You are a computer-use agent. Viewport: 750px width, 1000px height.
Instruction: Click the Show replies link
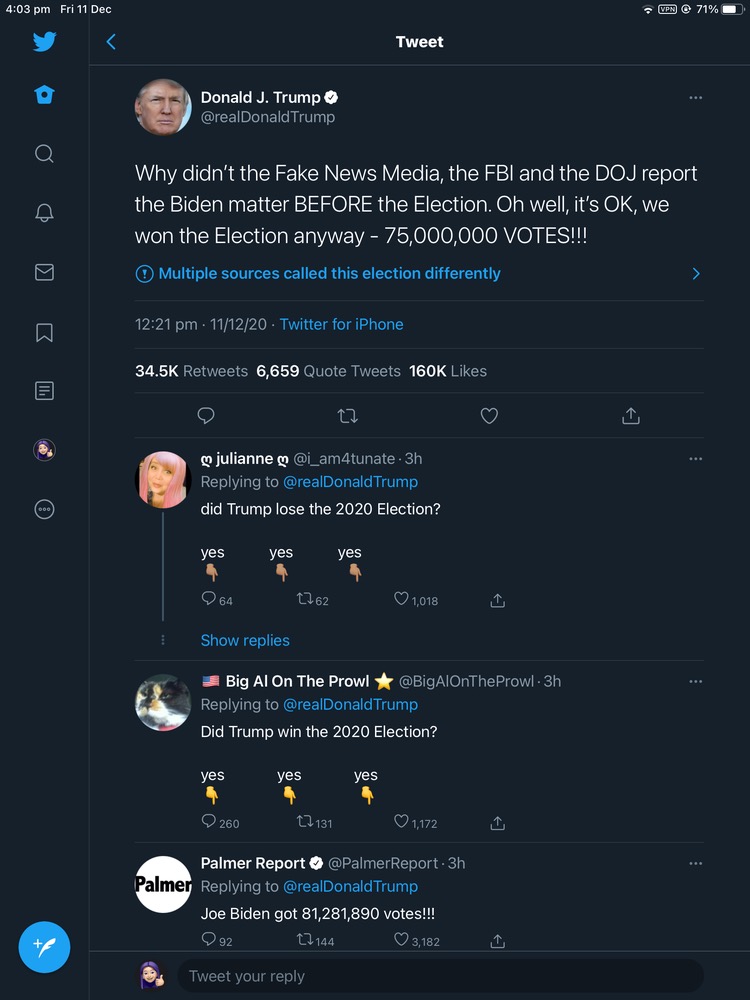(245, 641)
